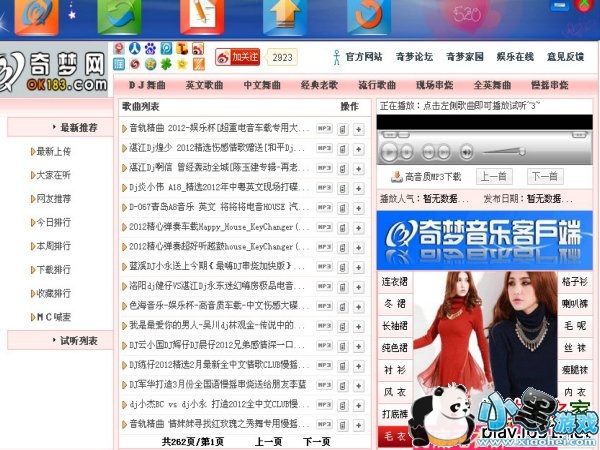The width and height of the screenshot is (600, 450).
Task: Toggle mute with the speaker button
Action: point(466,152)
